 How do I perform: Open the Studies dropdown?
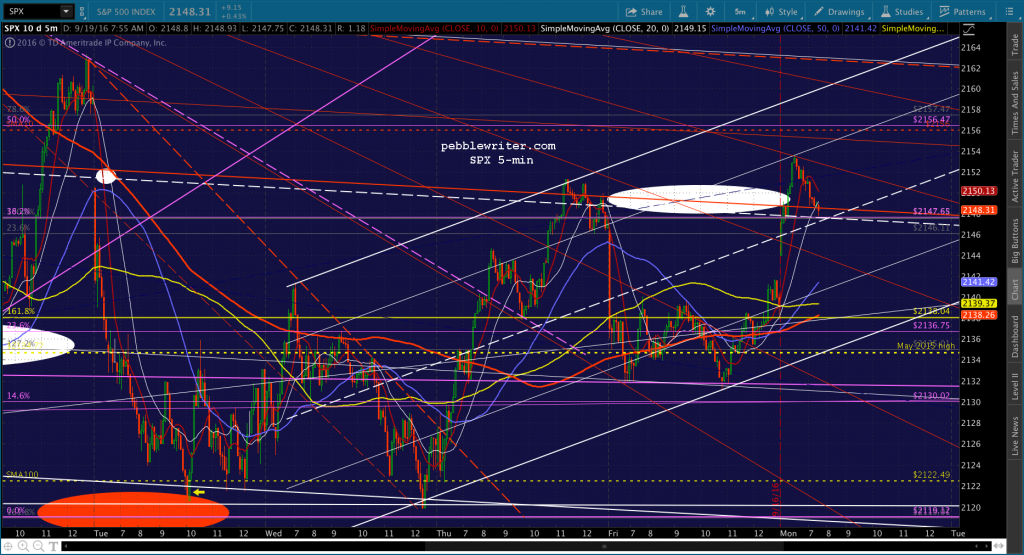pyautogui.click(x=902, y=12)
